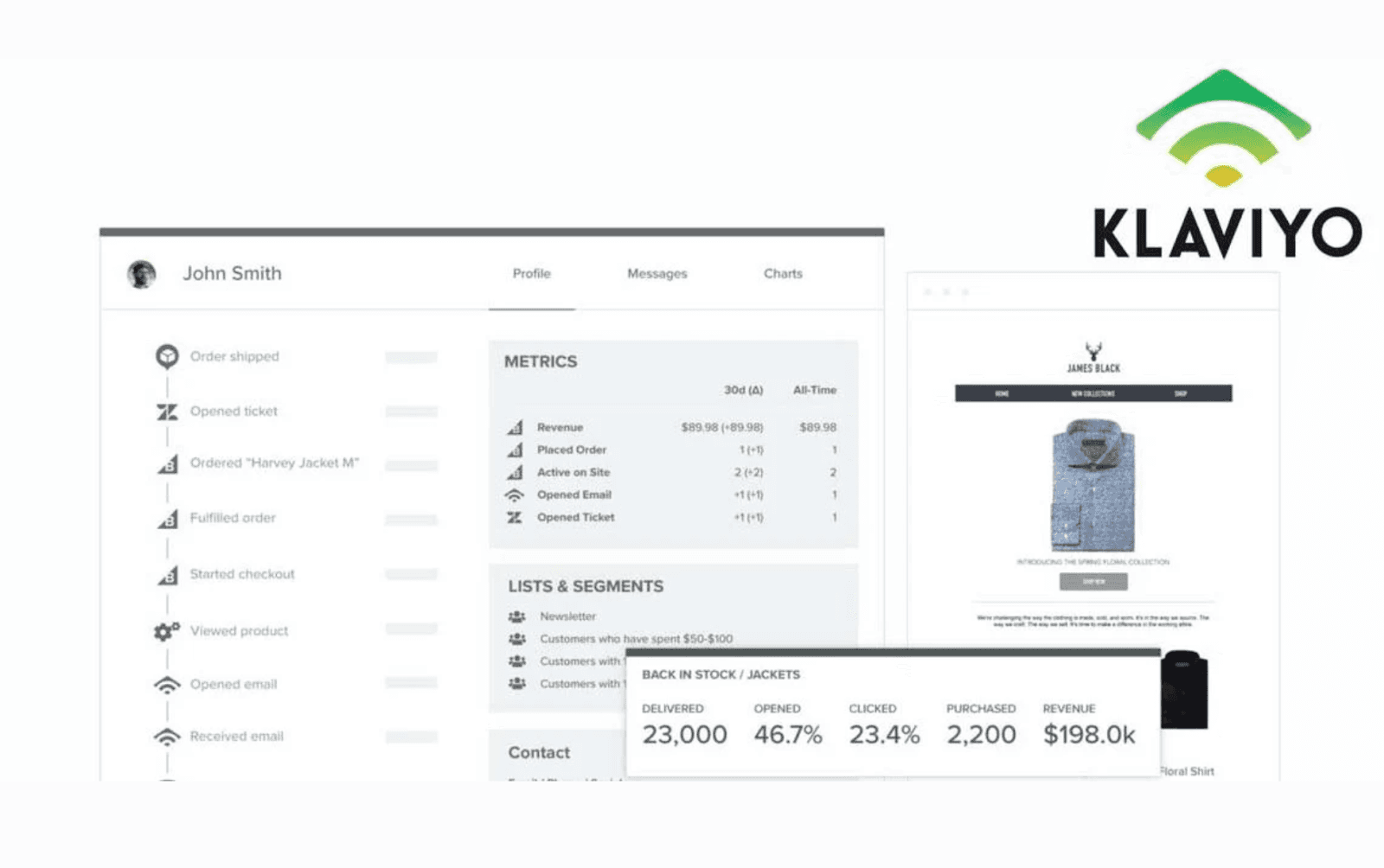Click the blue floral shirt image
The width and height of the screenshot is (1384, 868).
[1092, 485]
